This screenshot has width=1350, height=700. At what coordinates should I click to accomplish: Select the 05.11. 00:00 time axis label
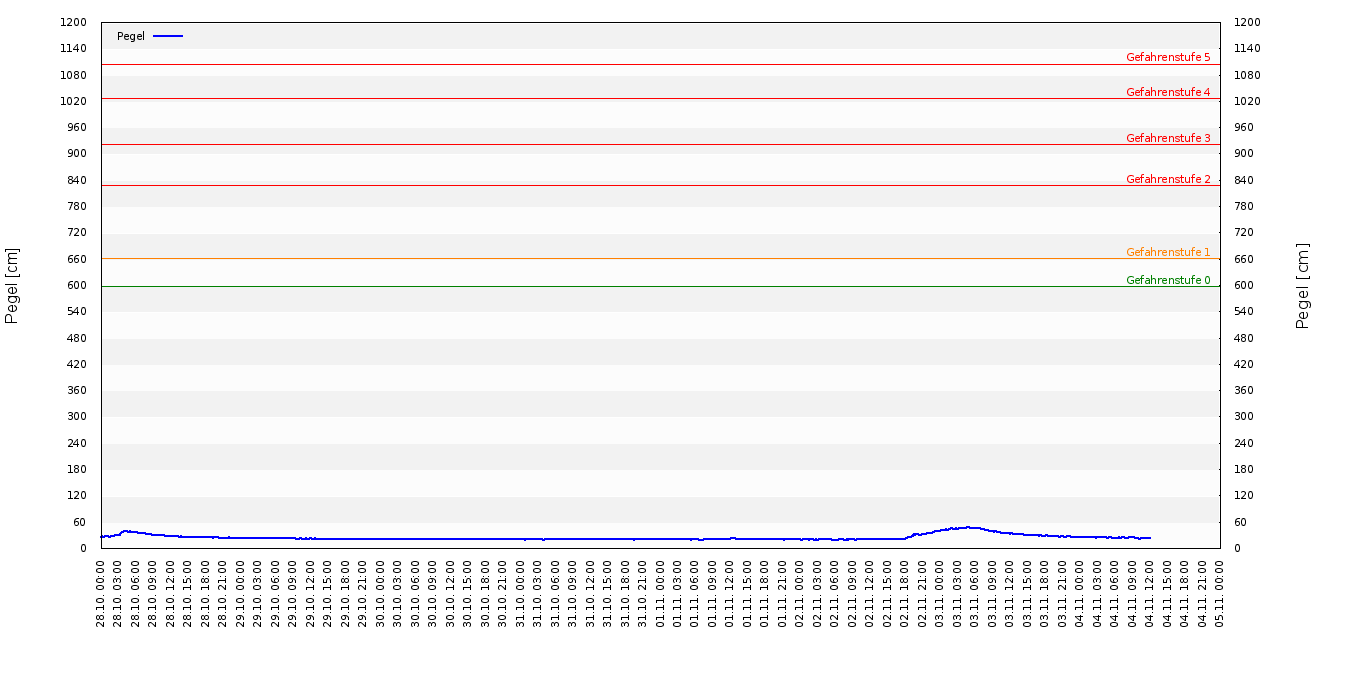pyautogui.click(x=1220, y=594)
